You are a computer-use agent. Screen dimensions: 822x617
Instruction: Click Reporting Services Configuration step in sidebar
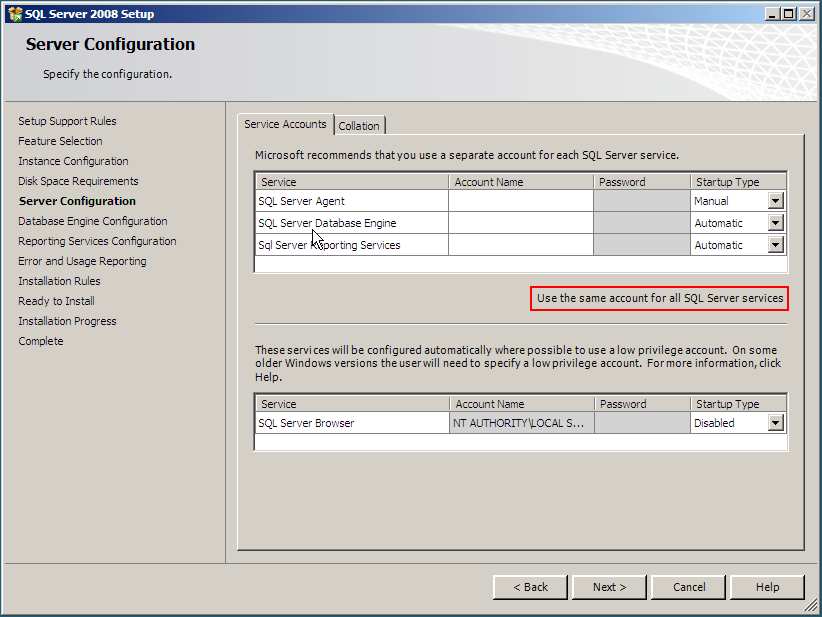(x=97, y=241)
